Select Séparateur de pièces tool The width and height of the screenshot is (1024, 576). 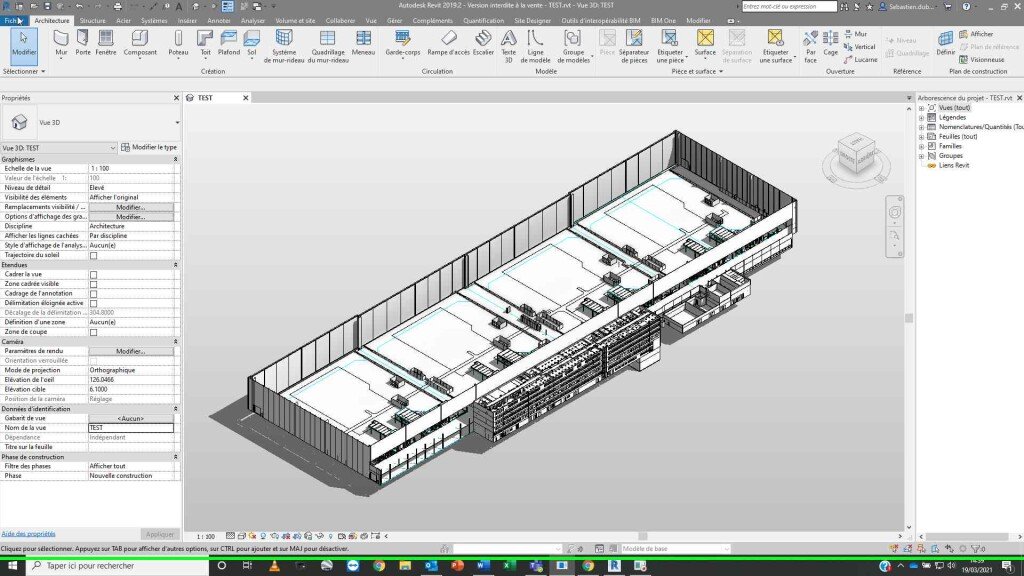pyautogui.click(x=634, y=46)
